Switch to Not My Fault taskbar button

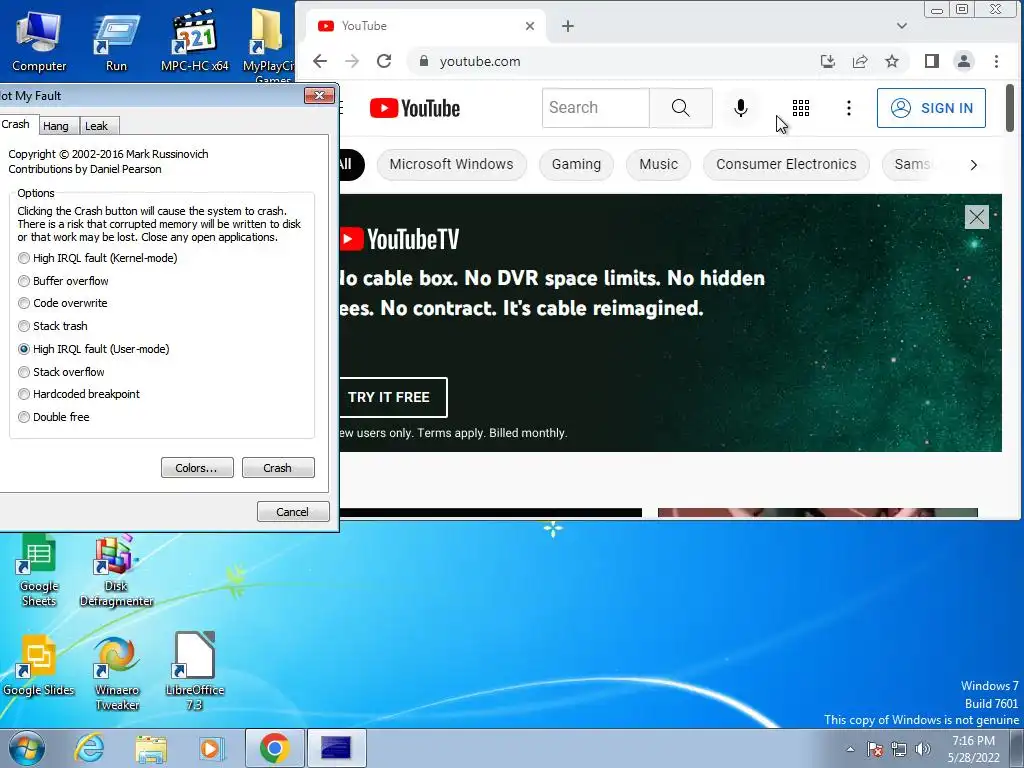[x=336, y=748]
